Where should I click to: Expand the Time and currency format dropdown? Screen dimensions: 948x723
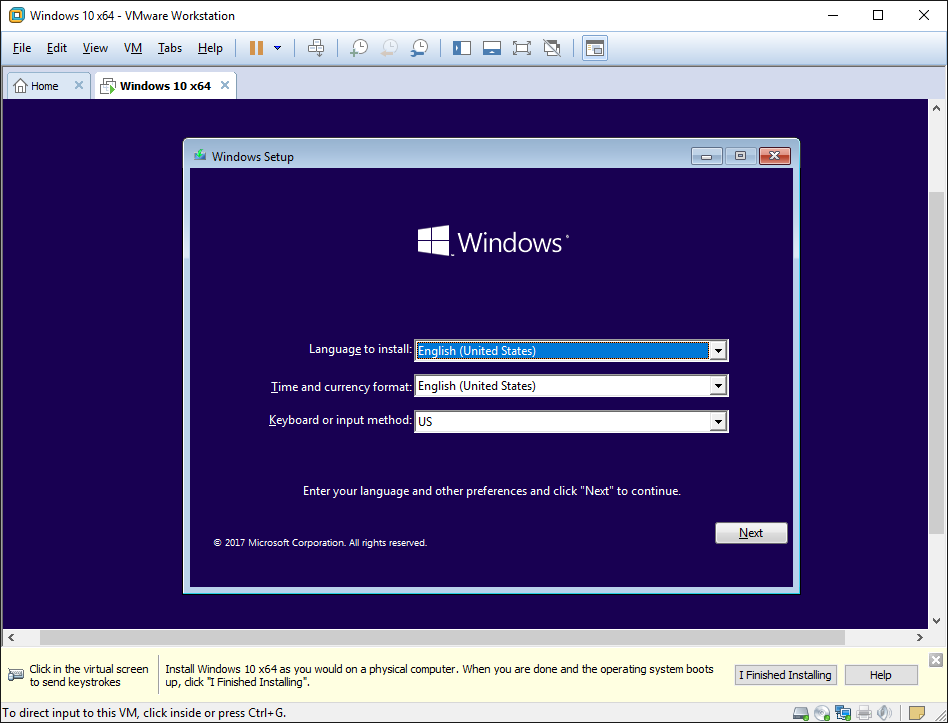tap(717, 386)
